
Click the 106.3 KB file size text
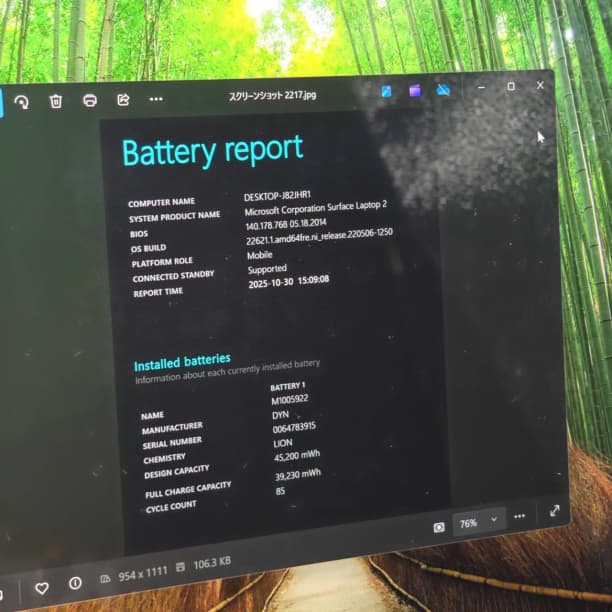(x=212, y=563)
